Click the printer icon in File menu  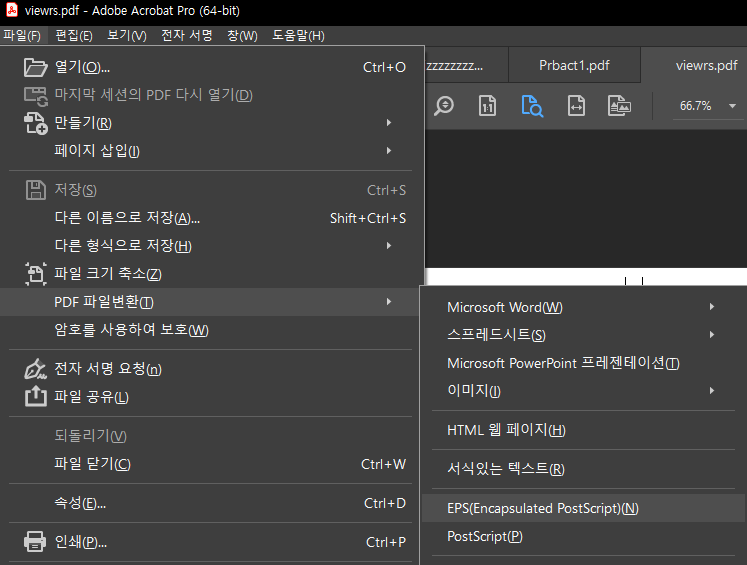(35, 542)
